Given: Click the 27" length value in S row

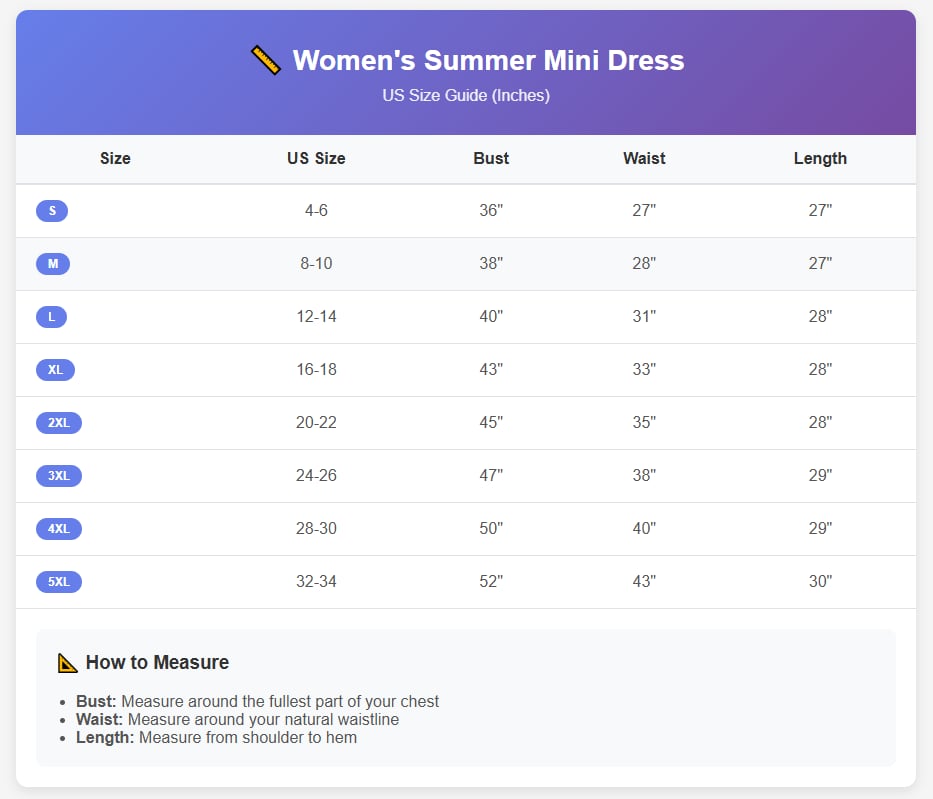Looking at the screenshot, I should pos(820,210).
